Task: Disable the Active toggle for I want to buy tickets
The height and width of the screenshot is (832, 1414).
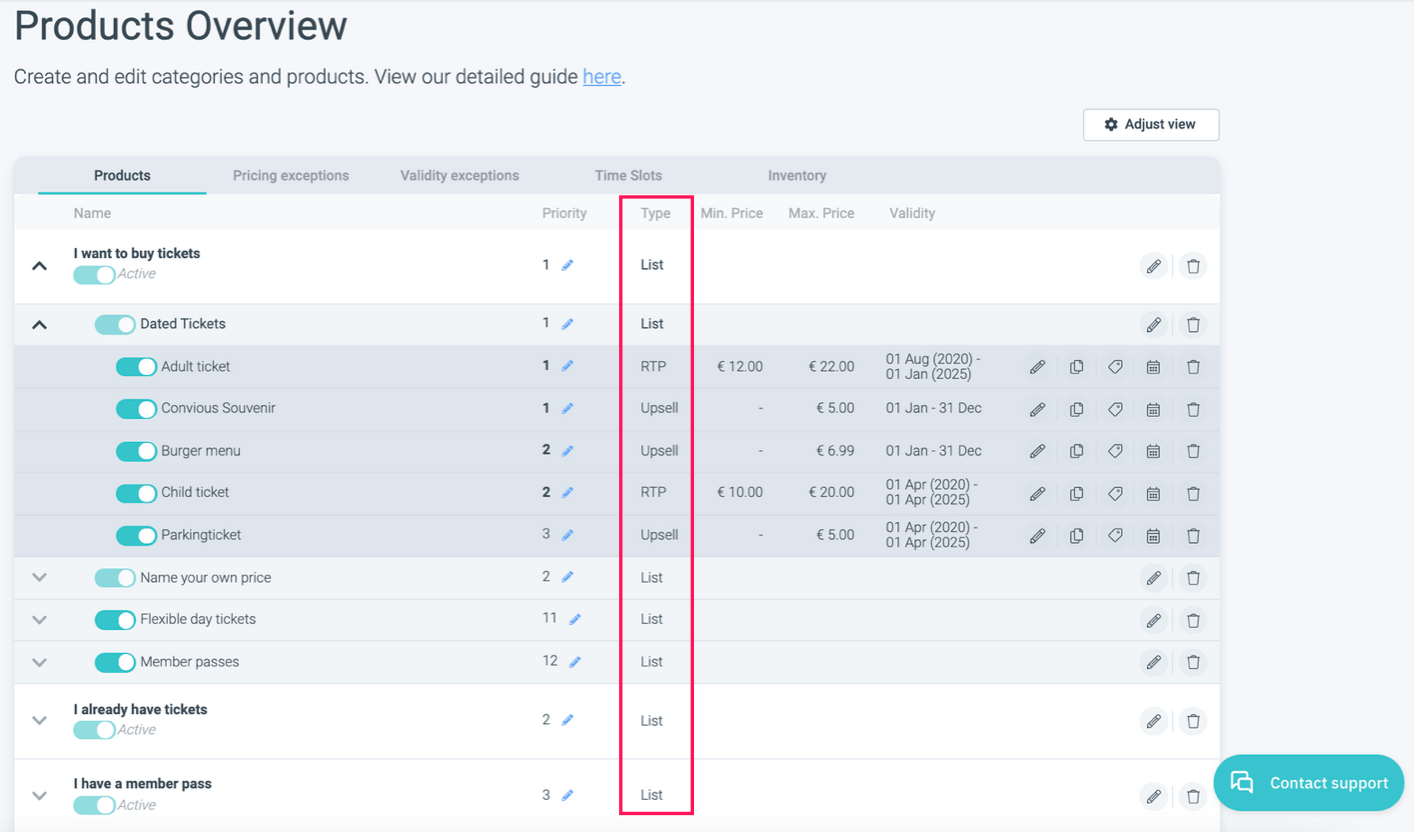Action: (94, 273)
